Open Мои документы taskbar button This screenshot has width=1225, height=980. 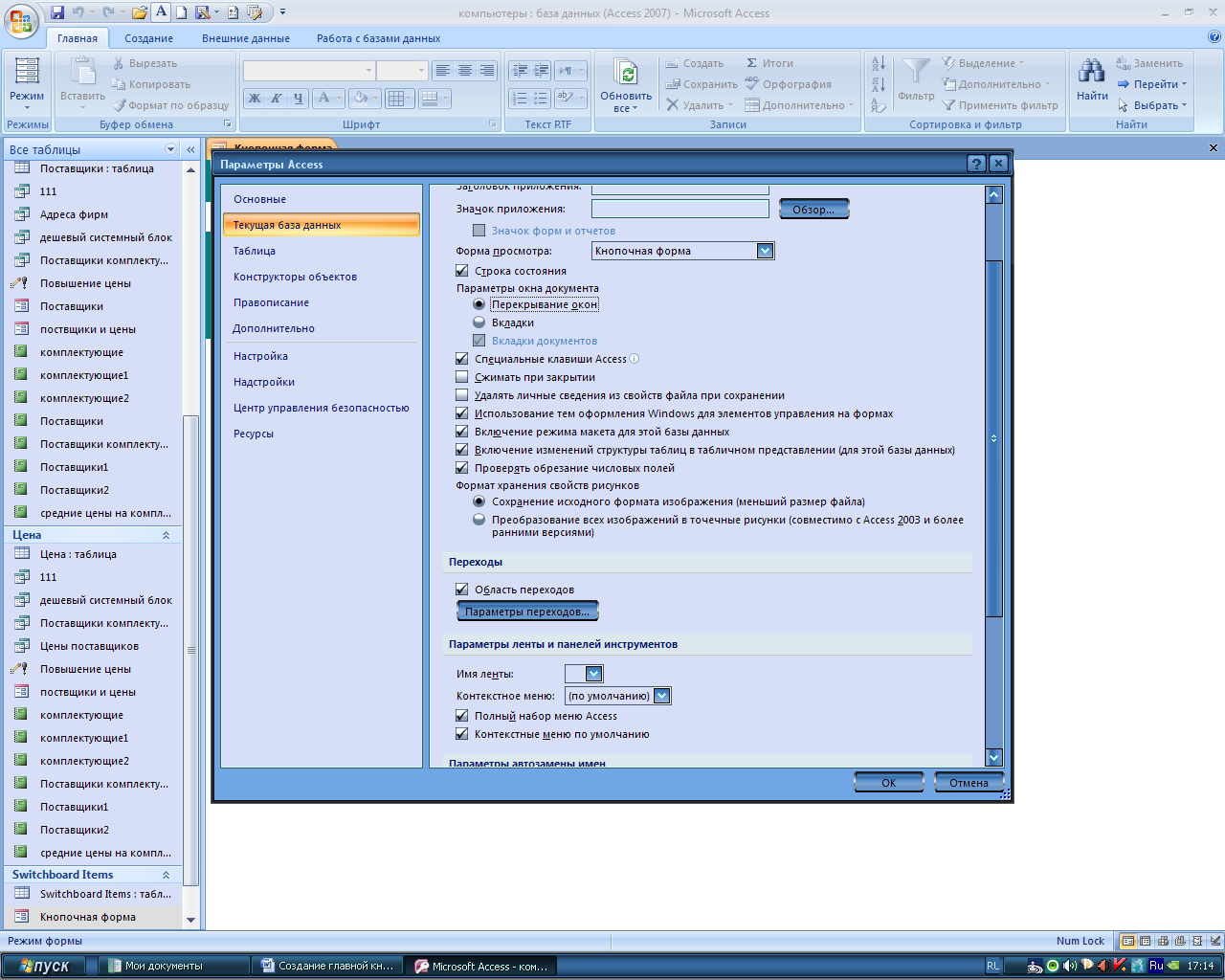pos(172,967)
